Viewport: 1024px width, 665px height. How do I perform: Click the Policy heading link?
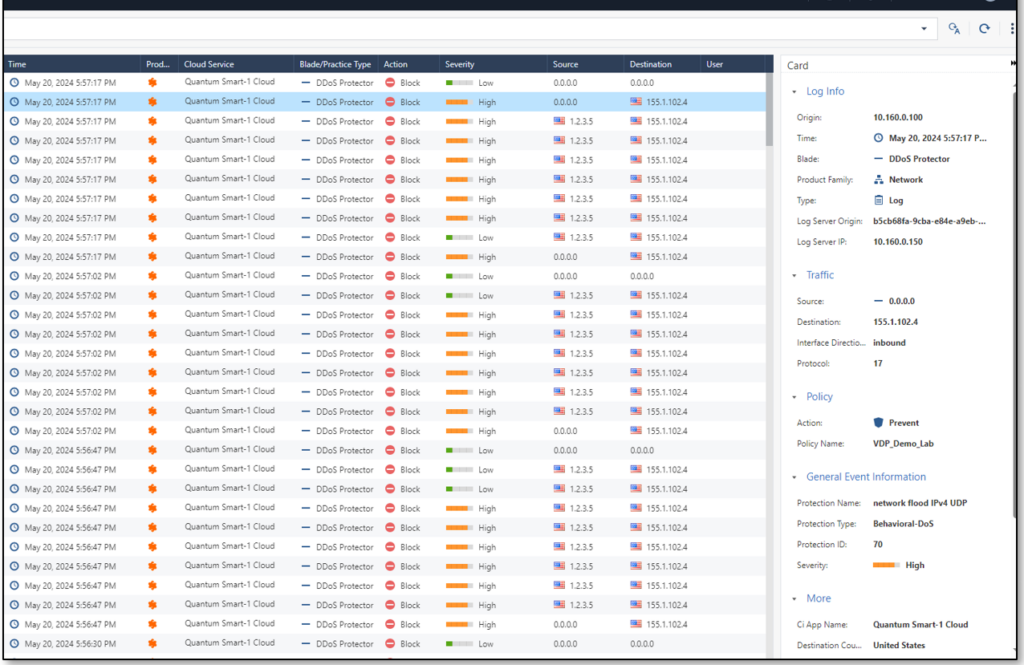(x=819, y=397)
